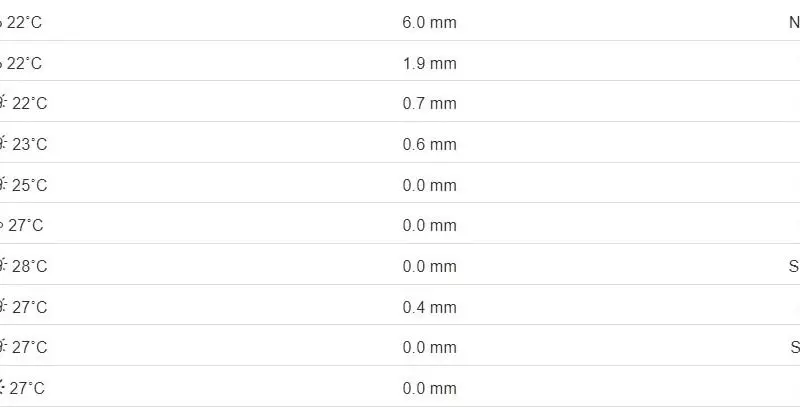The height and width of the screenshot is (407, 800).
Task: Select the sun icon beside 23°C
Action: (3, 144)
